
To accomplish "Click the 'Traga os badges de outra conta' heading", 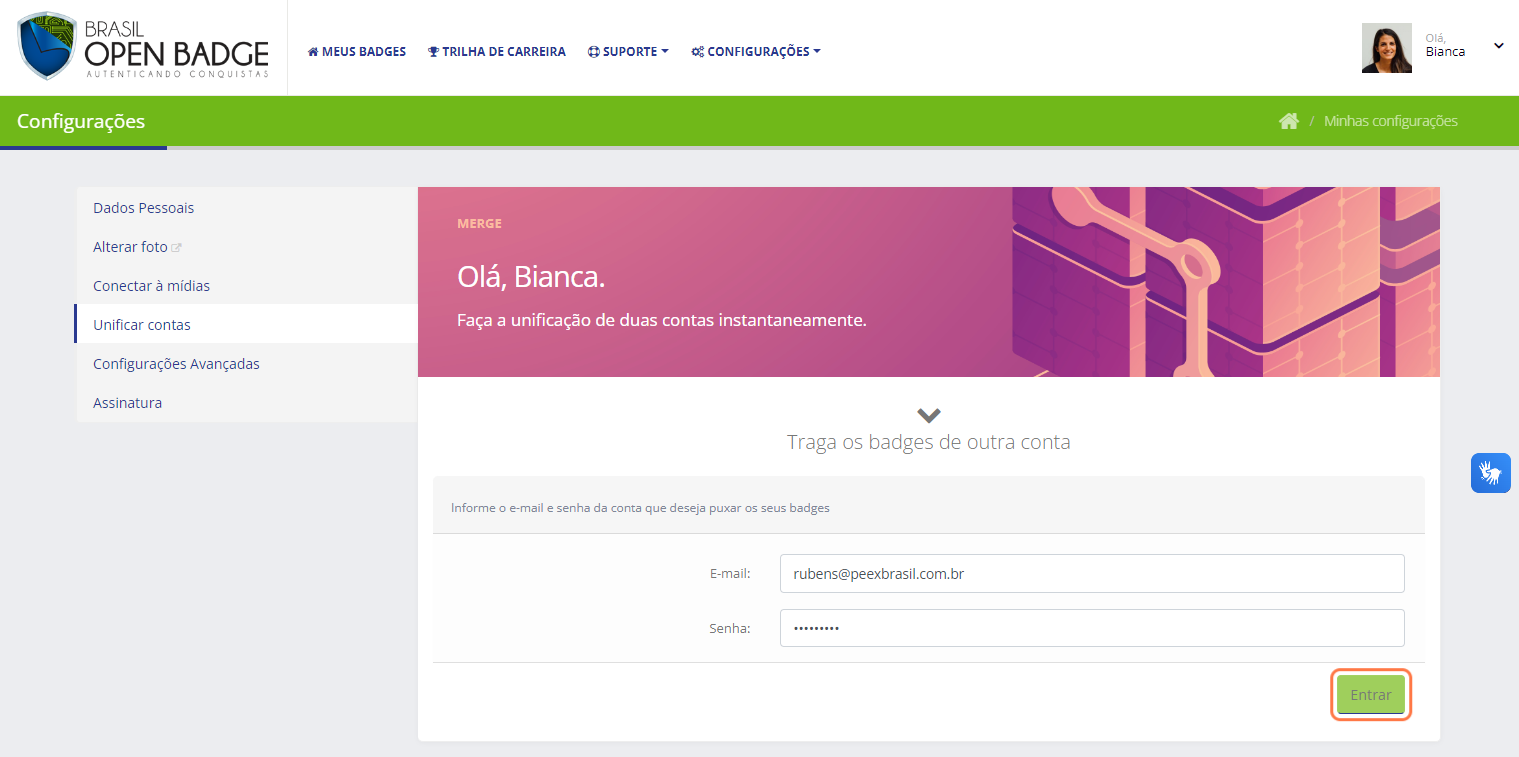I will pyautogui.click(x=929, y=442).
